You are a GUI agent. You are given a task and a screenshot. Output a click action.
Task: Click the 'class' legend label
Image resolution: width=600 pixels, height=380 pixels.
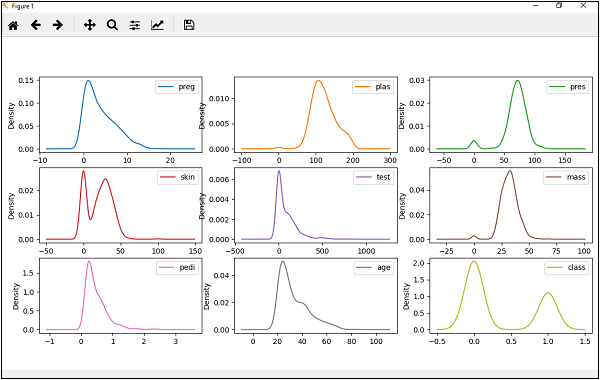pyautogui.click(x=576, y=267)
